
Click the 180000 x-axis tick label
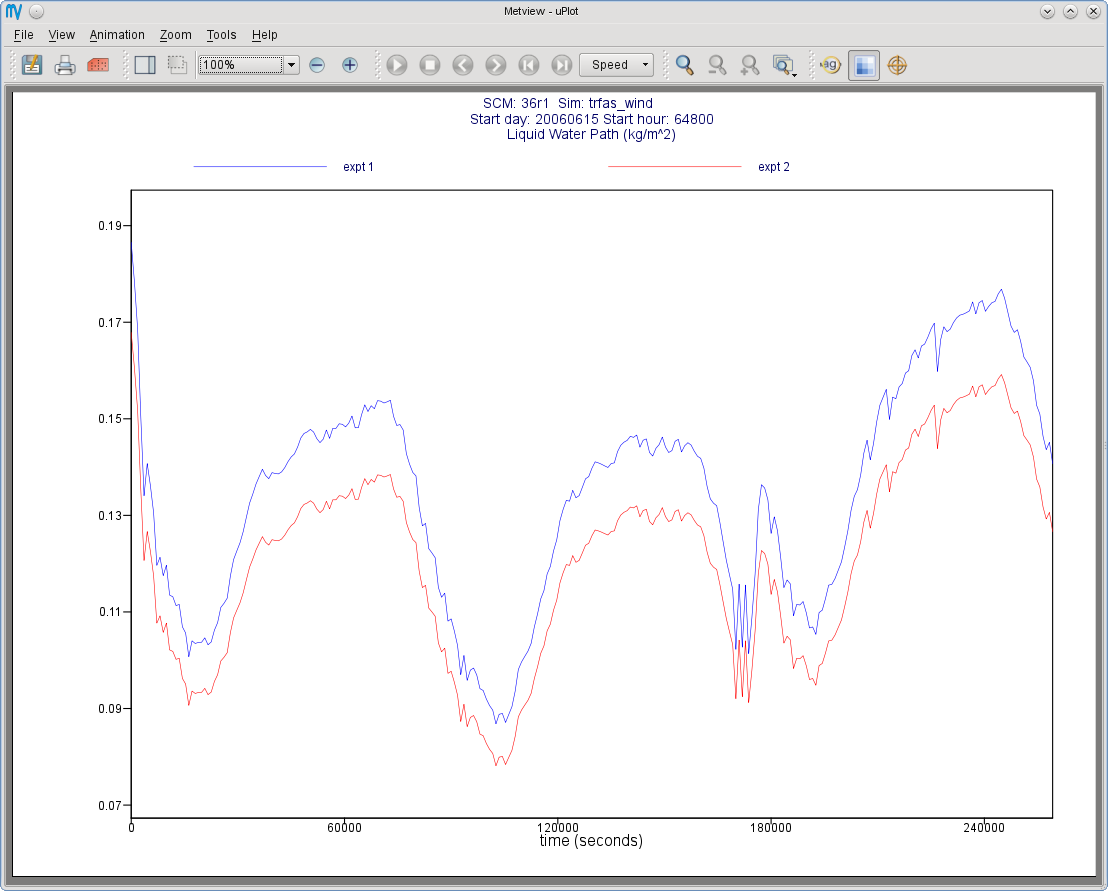coord(770,827)
